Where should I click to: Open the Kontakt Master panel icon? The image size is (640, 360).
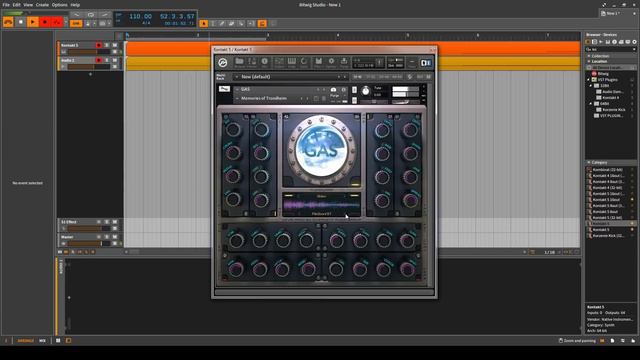(x=252, y=62)
